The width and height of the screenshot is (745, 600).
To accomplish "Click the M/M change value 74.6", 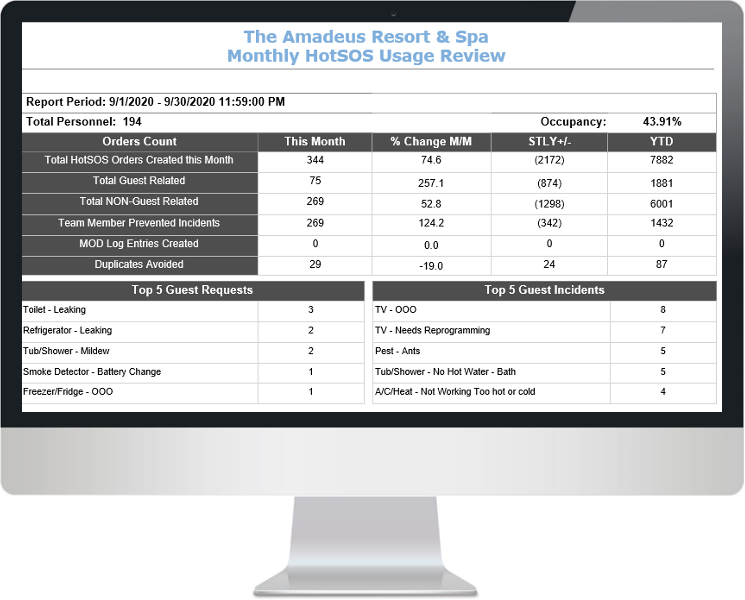I will point(431,160).
